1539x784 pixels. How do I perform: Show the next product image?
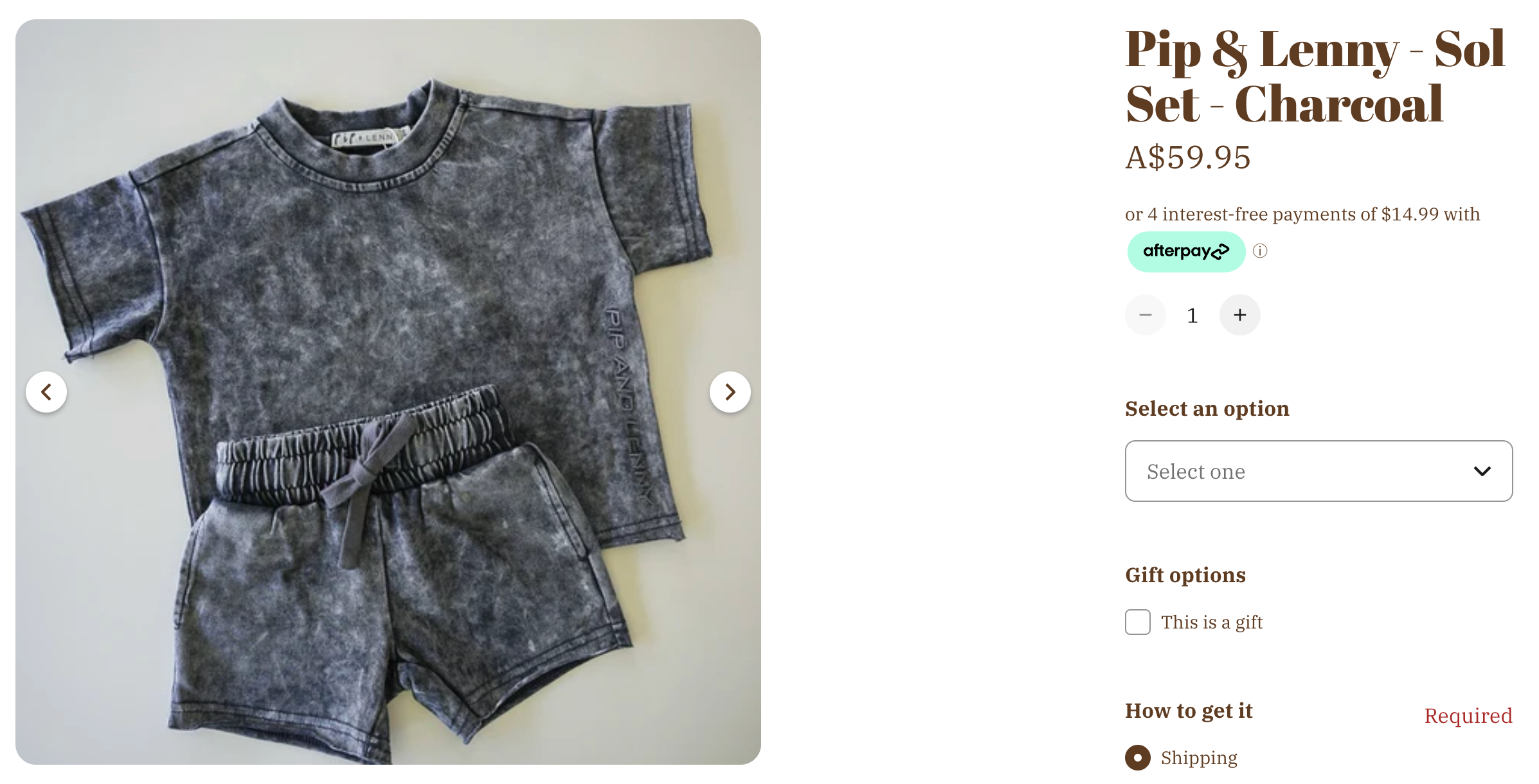point(730,391)
